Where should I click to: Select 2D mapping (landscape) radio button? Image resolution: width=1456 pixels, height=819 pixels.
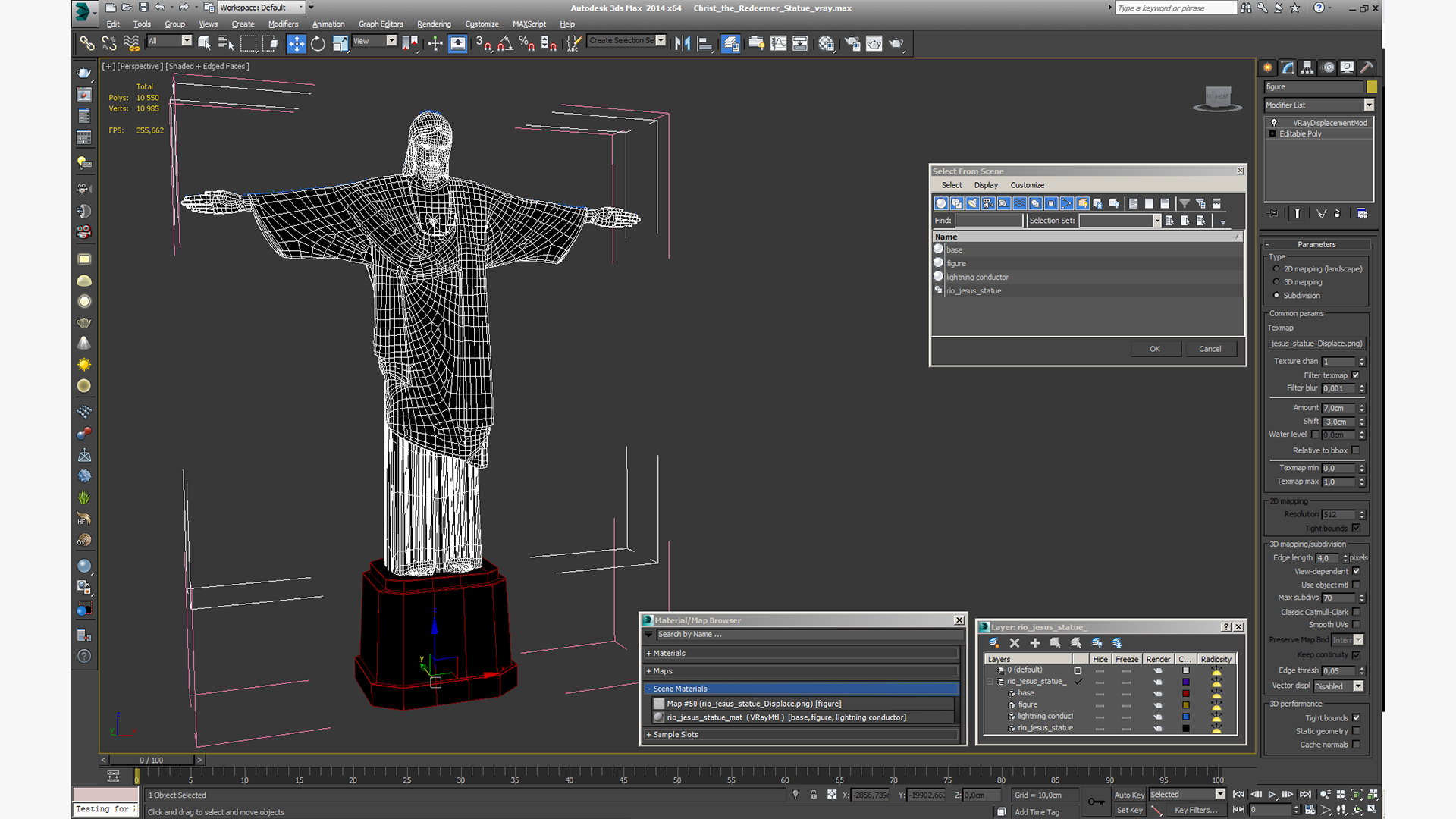point(1276,269)
